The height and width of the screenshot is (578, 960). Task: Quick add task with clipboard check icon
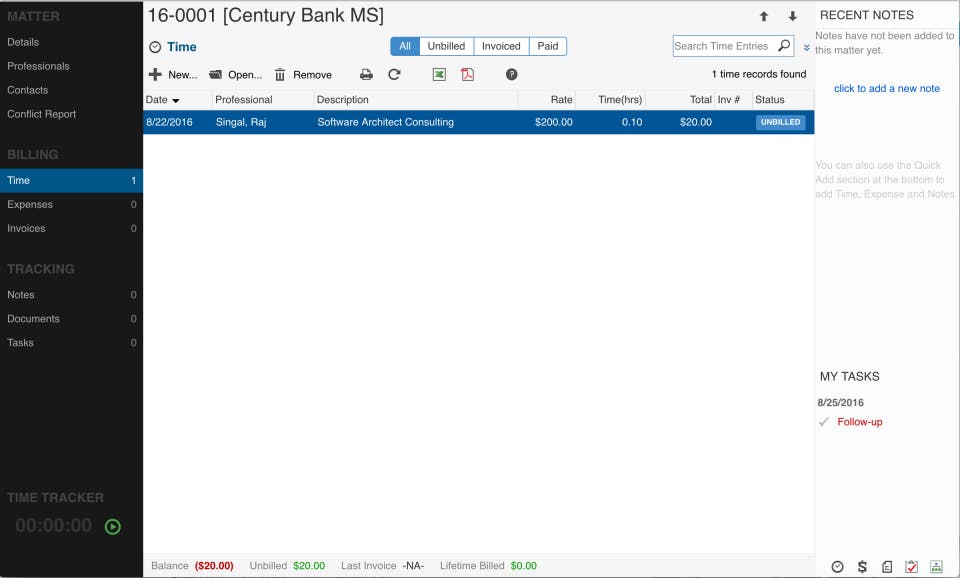(x=912, y=567)
